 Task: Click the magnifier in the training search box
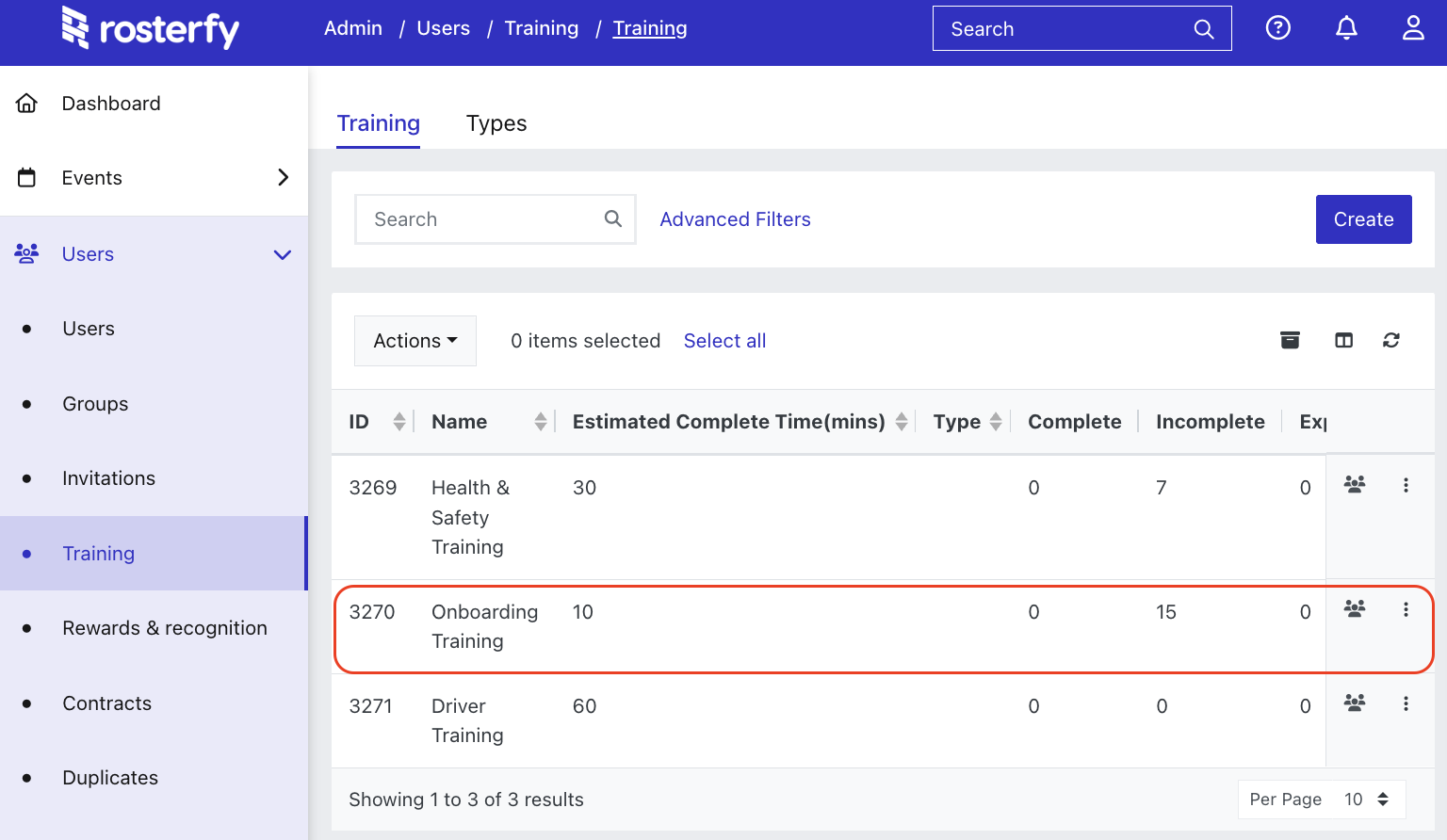pos(613,218)
